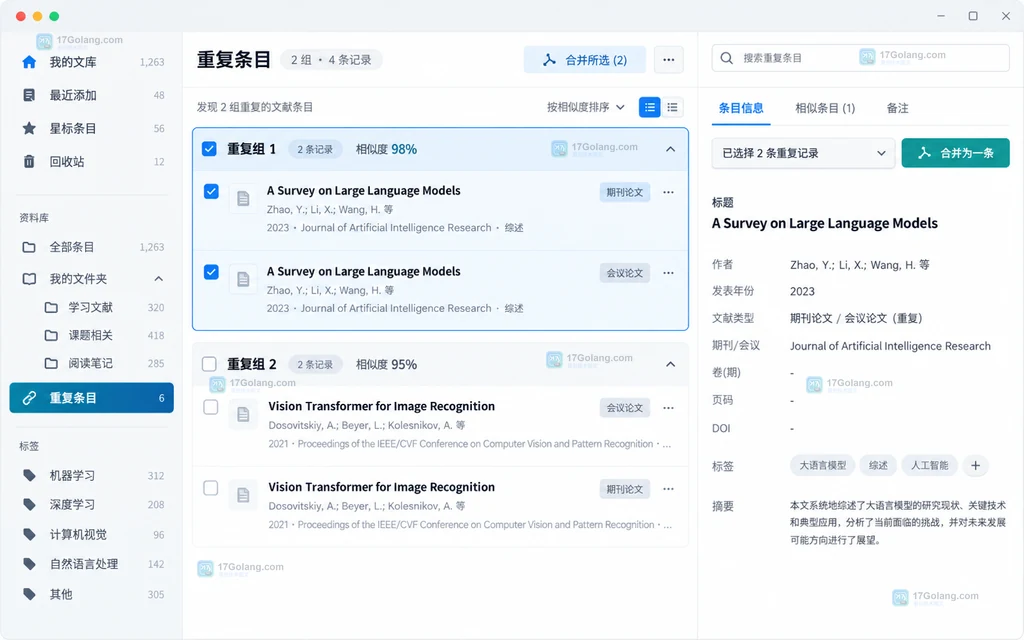The image size is (1024, 640).
Task: Open the 备注 tab
Action: pyautogui.click(x=897, y=108)
